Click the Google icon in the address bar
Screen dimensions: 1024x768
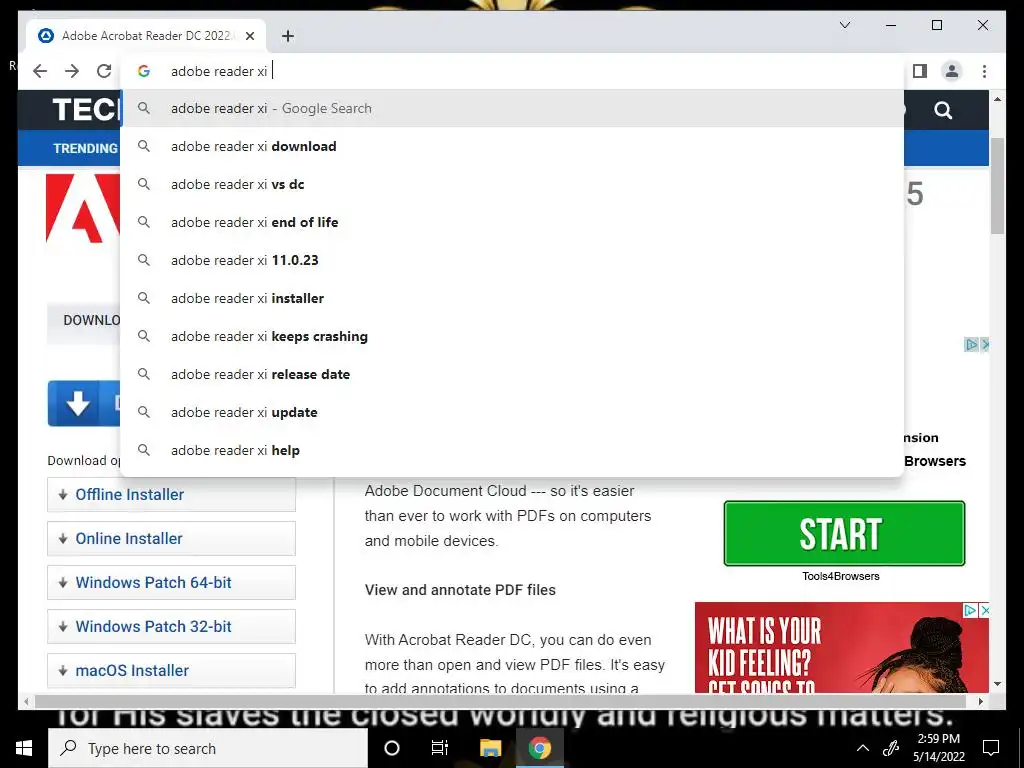tap(144, 71)
